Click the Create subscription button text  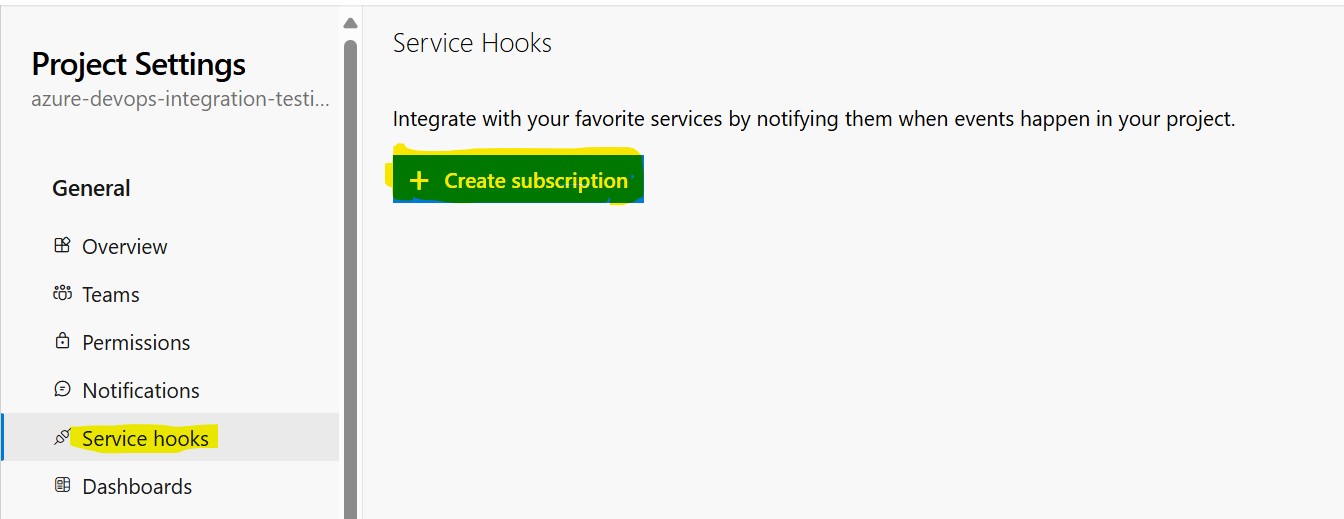click(x=536, y=181)
